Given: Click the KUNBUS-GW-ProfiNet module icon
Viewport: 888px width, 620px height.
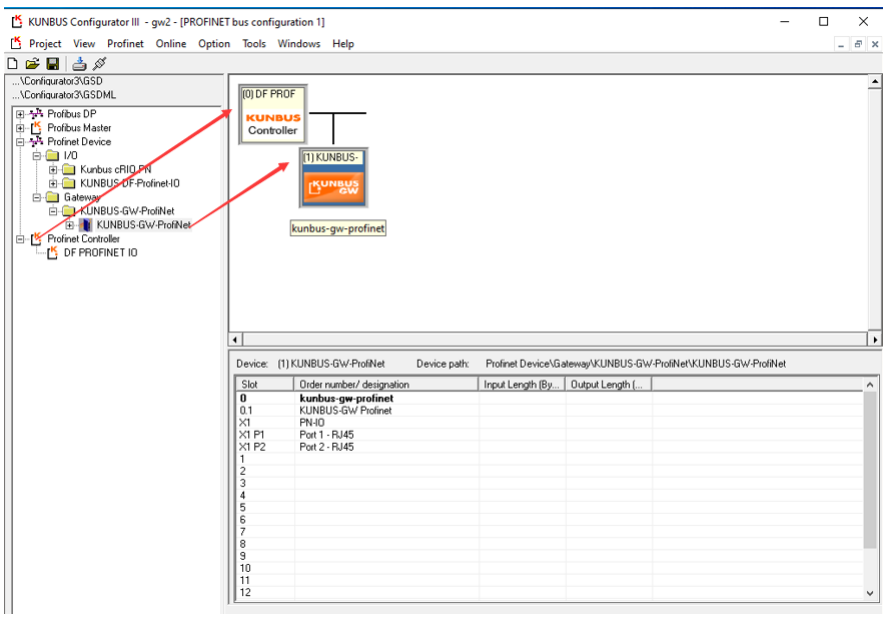Looking at the screenshot, I should (x=86, y=225).
